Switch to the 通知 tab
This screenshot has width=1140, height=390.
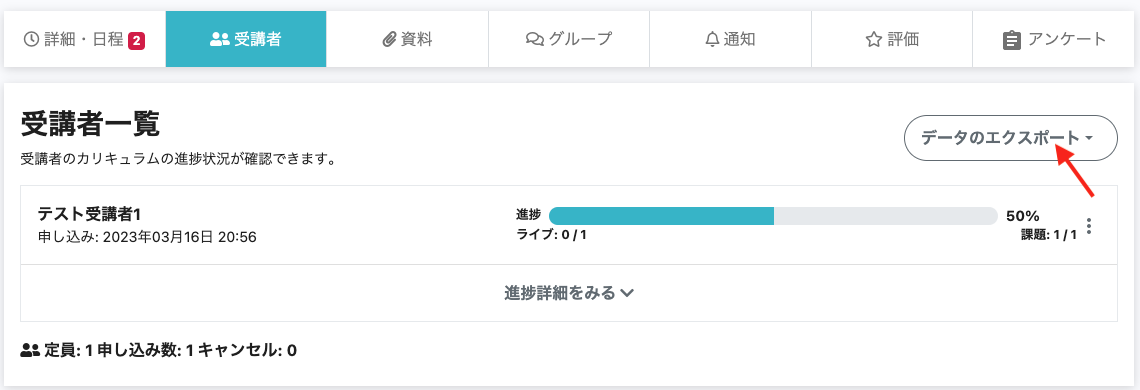tap(730, 39)
